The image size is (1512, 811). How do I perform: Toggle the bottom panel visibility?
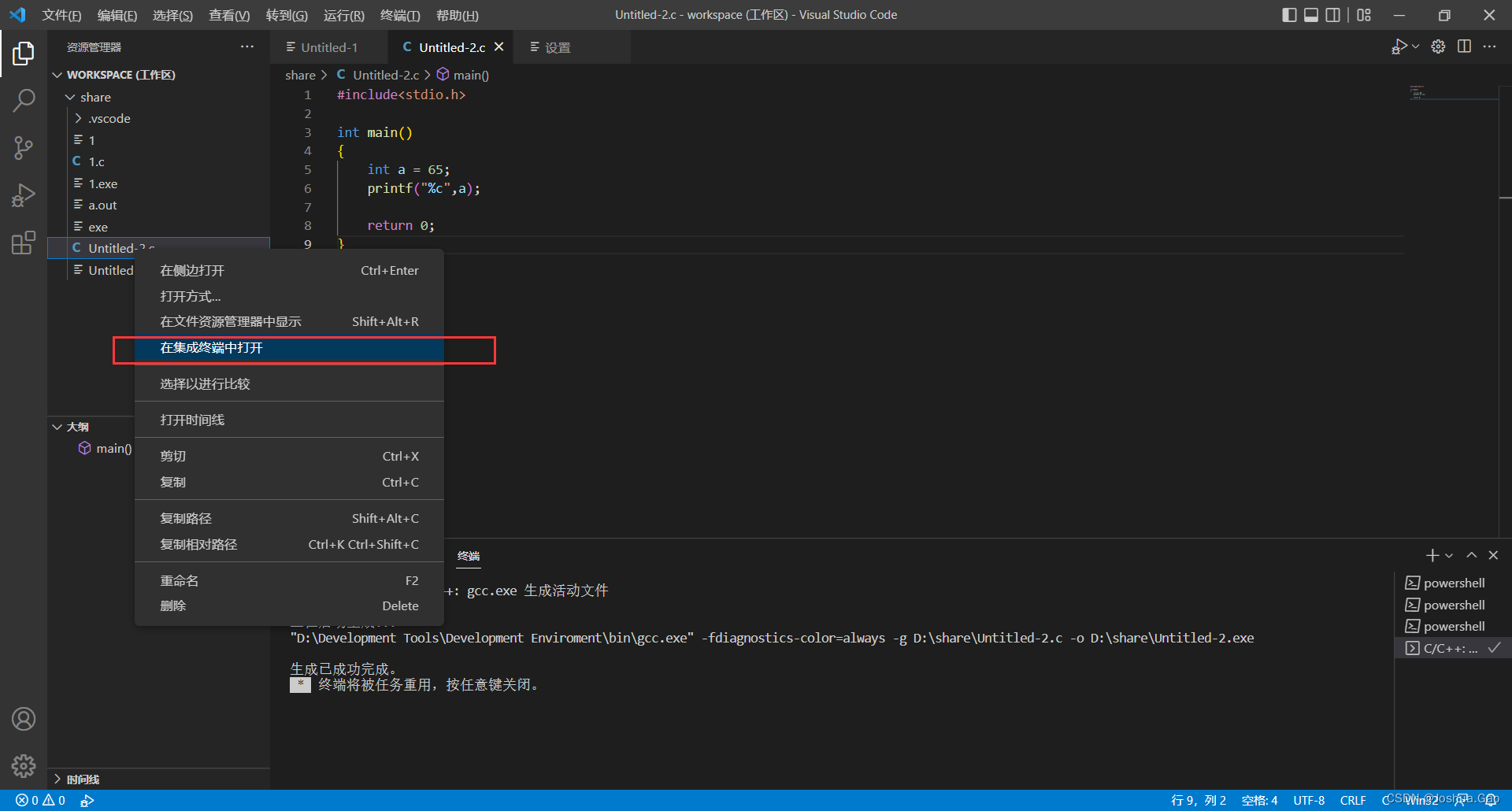coord(1310,14)
